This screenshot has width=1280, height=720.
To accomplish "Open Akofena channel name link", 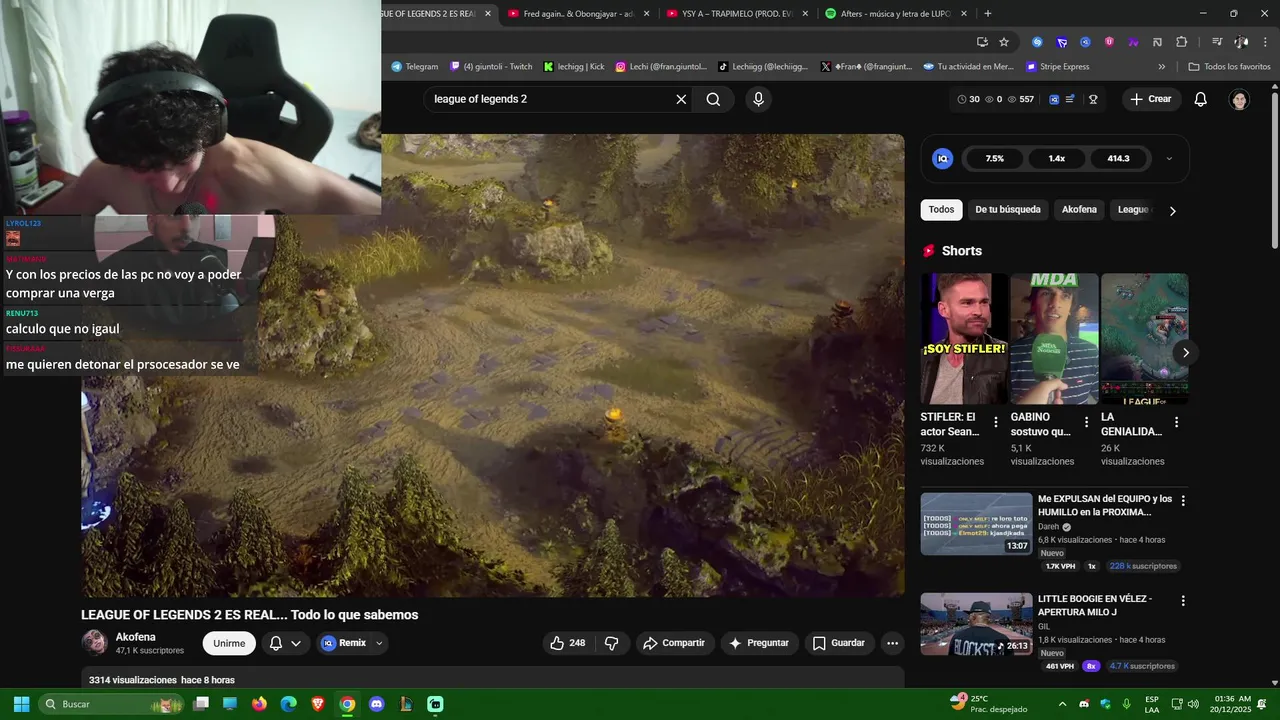I will [x=135, y=637].
